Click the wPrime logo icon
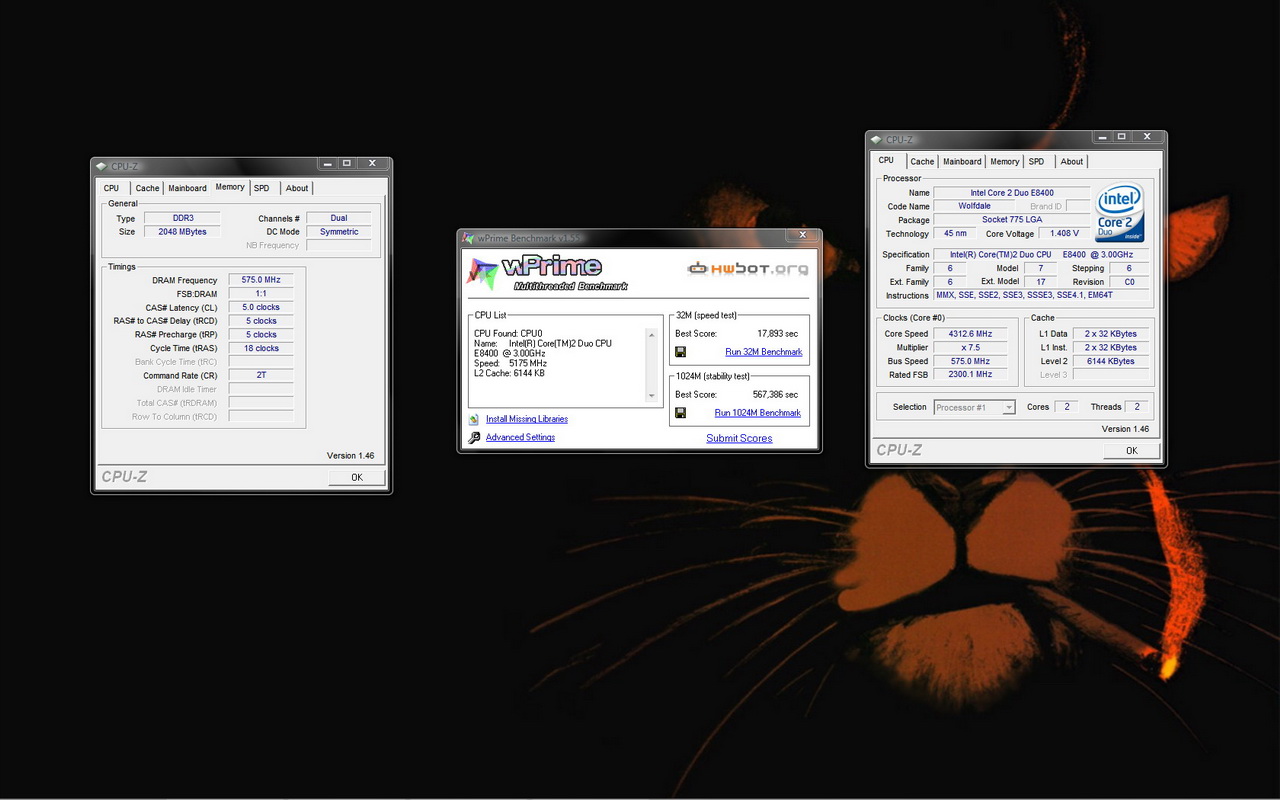Viewport: 1280px width, 800px height. tap(482, 272)
